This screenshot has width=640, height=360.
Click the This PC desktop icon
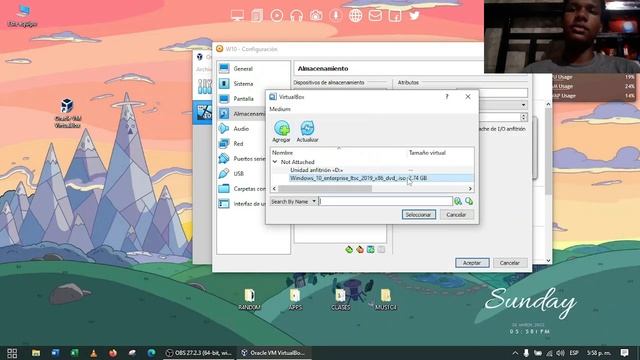point(22,16)
